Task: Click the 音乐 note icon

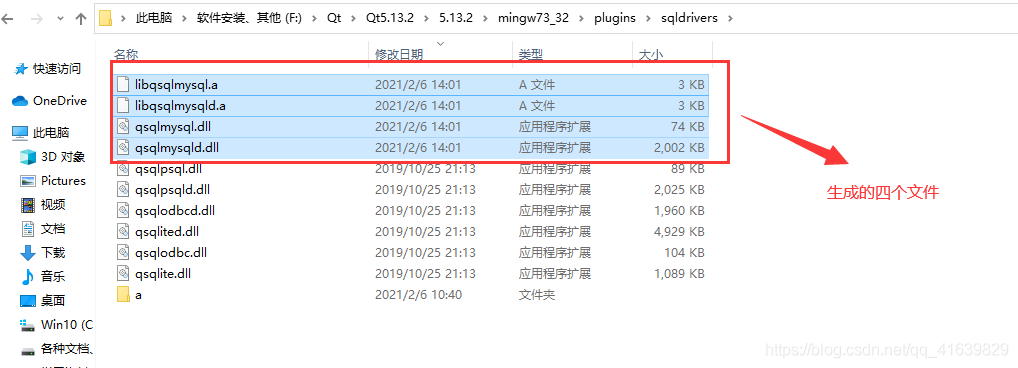Action: pyautogui.click(x=27, y=276)
